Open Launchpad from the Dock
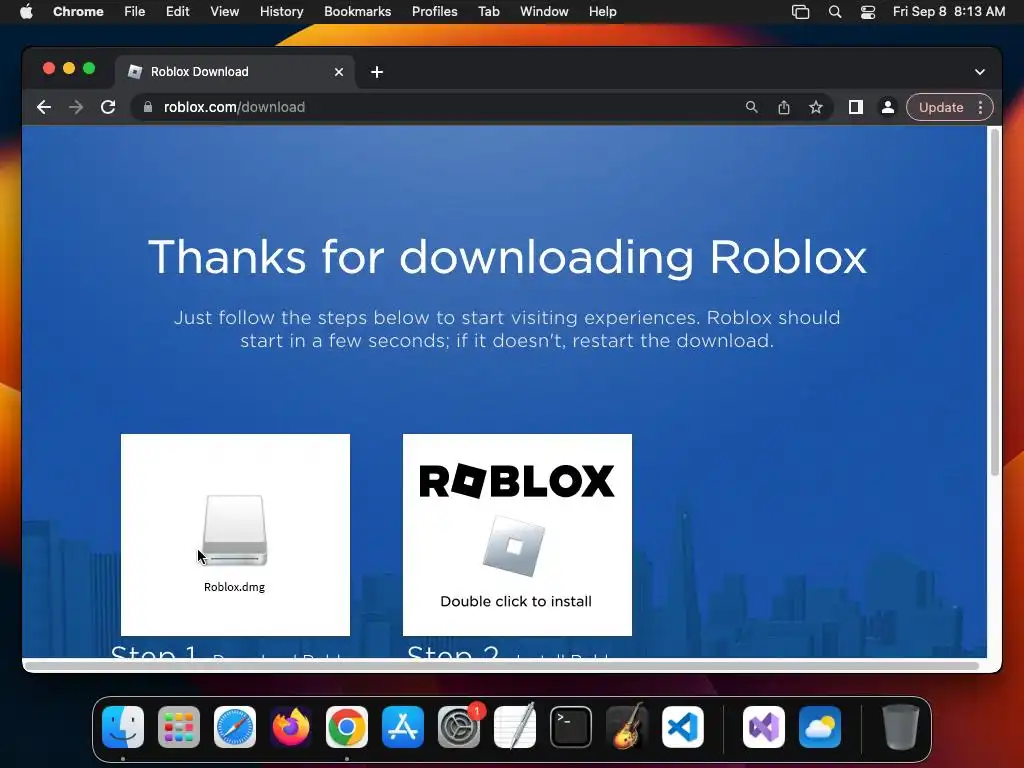The height and width of the screenshot is (768, 1024). [x=179, y=727]
